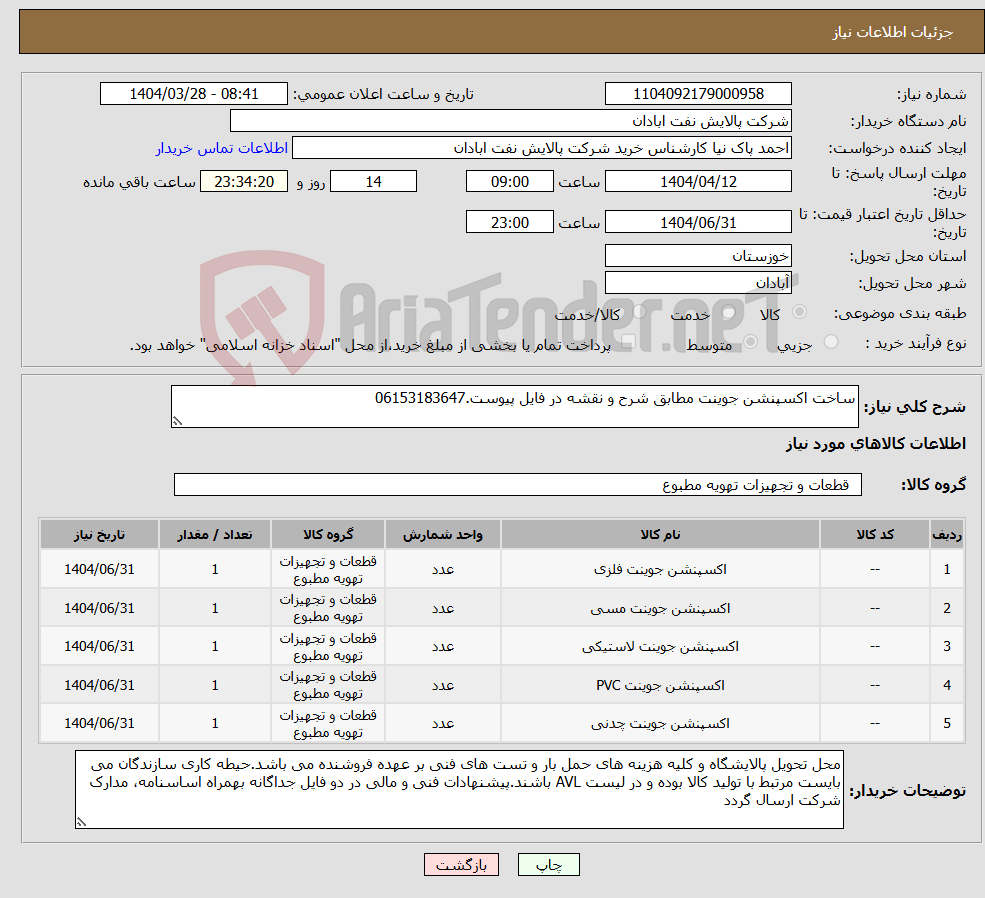985x898 pixels.
Task: Click the تاریخ نیاز column header
Action: (99, 534)
